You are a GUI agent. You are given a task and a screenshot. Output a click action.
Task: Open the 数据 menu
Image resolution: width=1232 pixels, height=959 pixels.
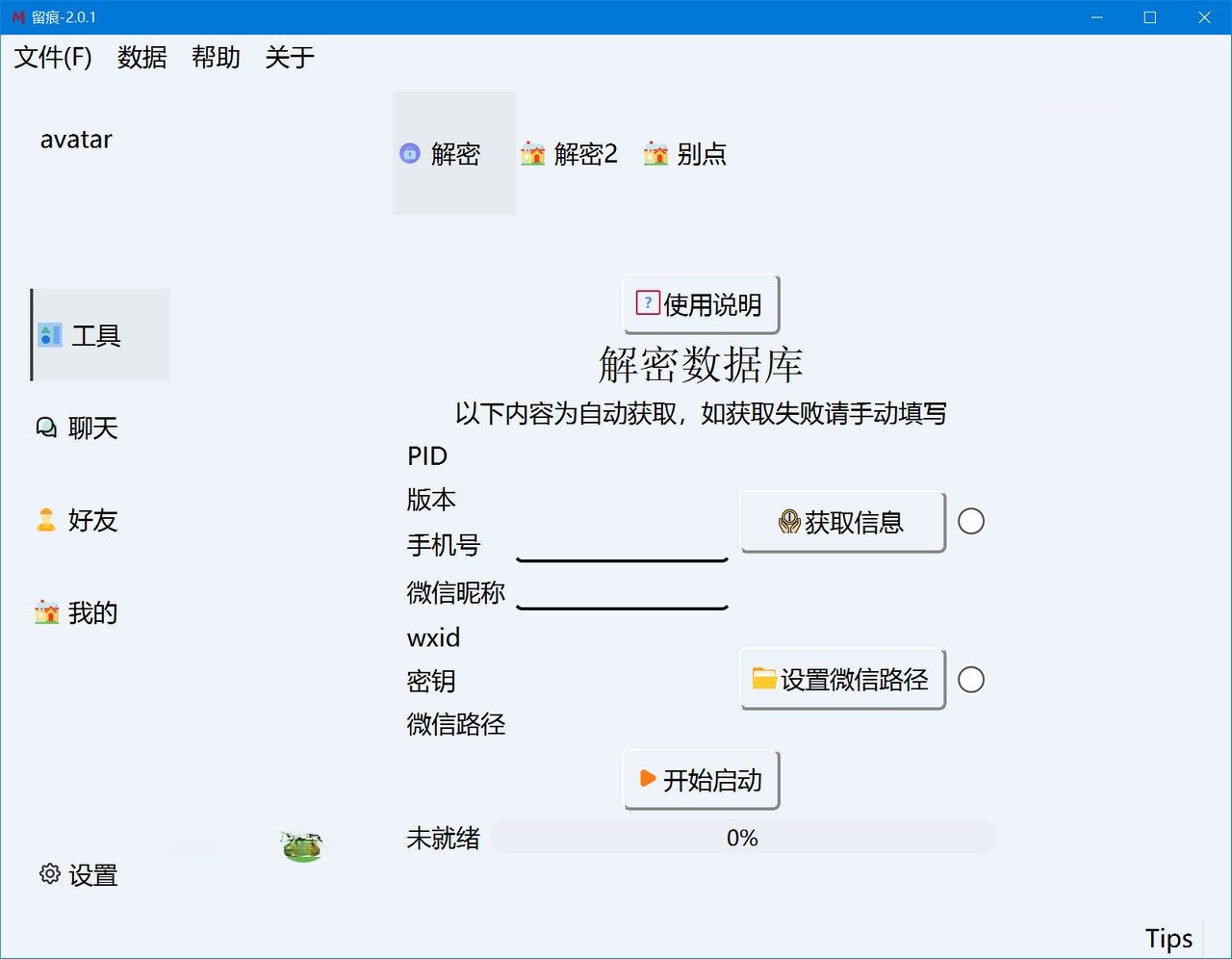[x=141, y=58]
